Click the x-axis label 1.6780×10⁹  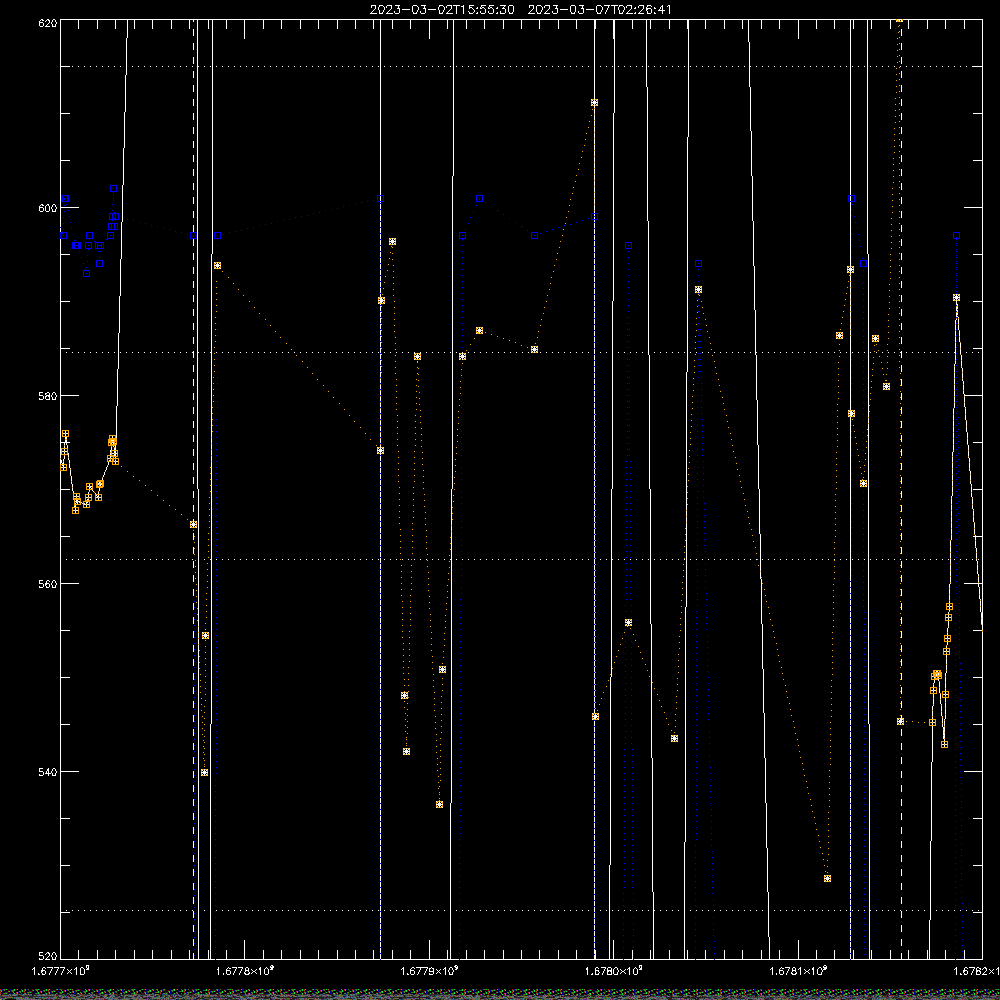pos(614,971)
